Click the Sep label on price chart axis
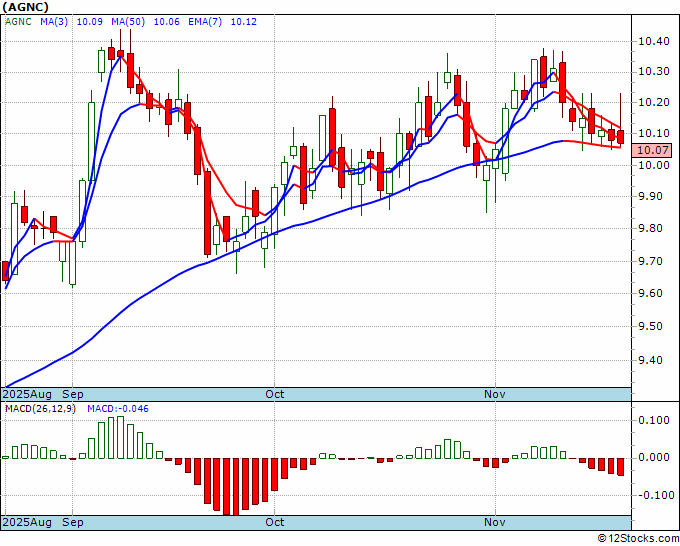 point(73,394)
